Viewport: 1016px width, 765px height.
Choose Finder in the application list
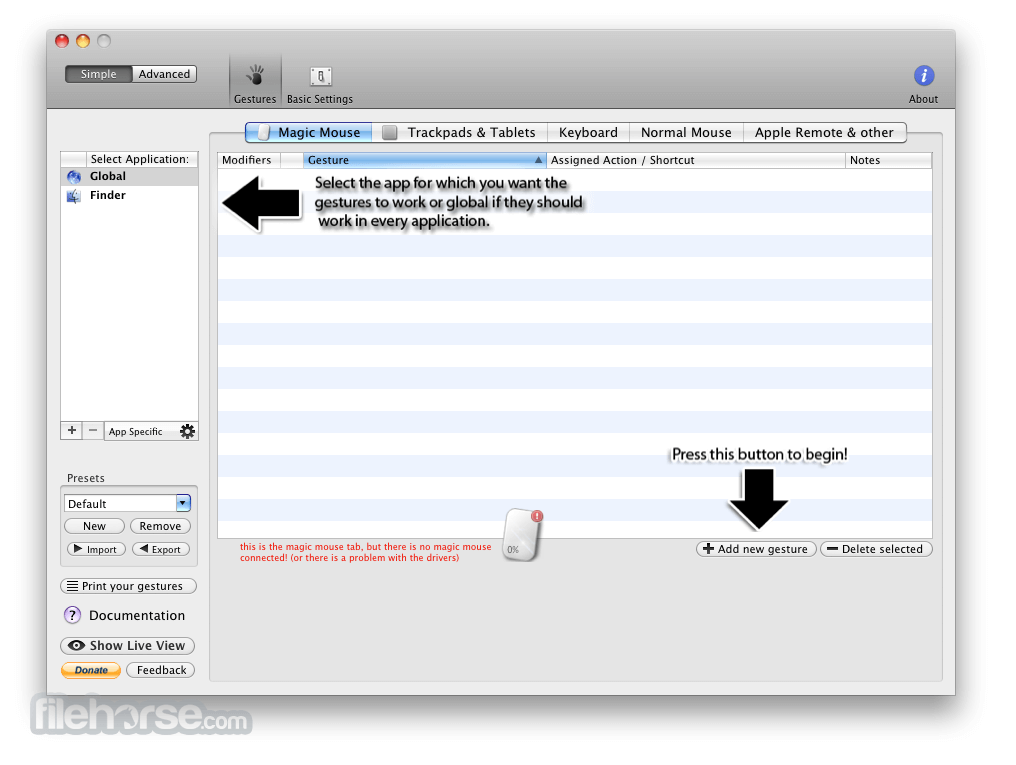pos(130,196)
